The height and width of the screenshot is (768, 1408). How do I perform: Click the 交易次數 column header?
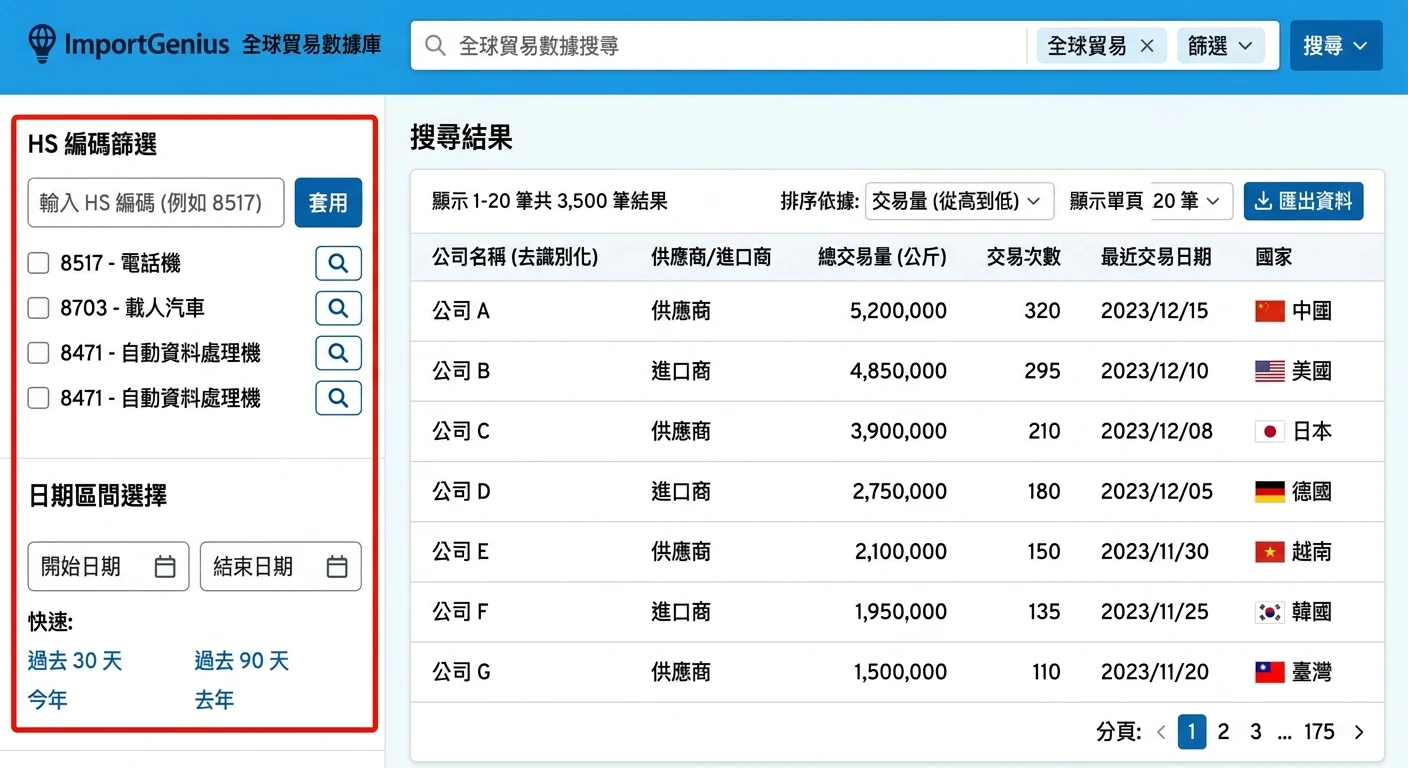(1023, 257)
